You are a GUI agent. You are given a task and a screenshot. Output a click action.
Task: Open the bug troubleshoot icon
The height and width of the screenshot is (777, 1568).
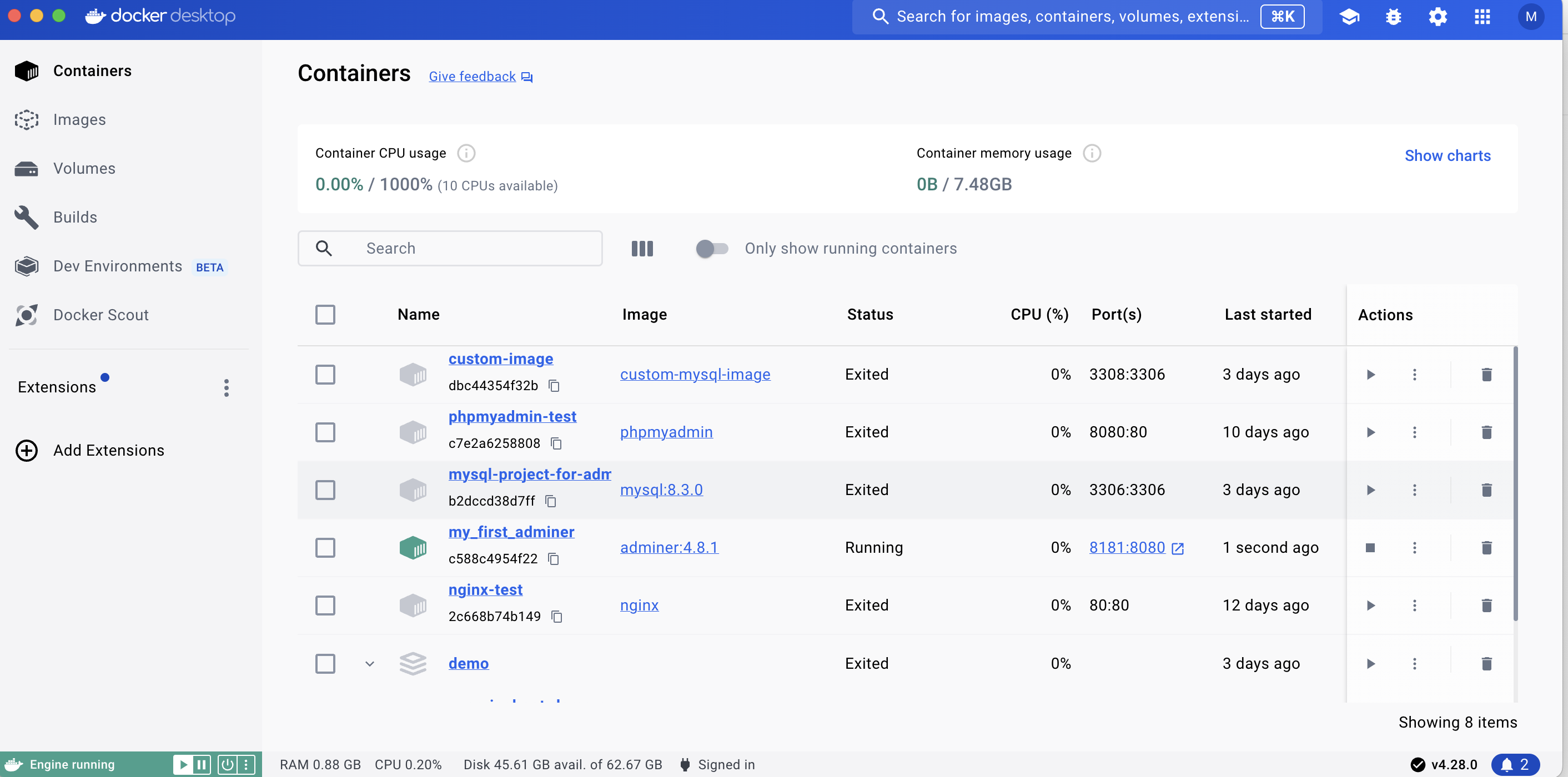tap(1393, 17)
